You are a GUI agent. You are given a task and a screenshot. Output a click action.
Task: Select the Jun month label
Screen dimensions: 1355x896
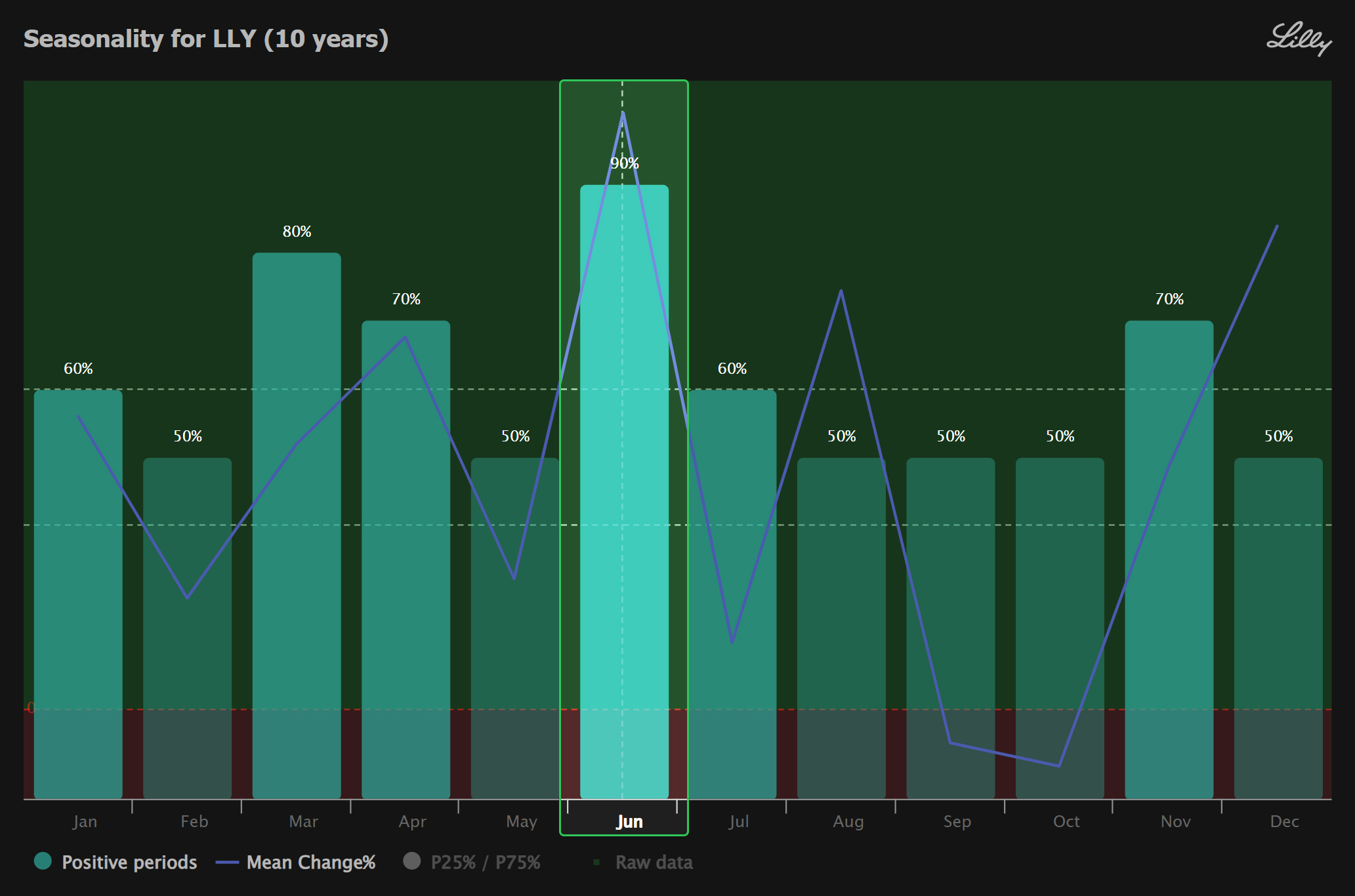click(x=629, y=822)
